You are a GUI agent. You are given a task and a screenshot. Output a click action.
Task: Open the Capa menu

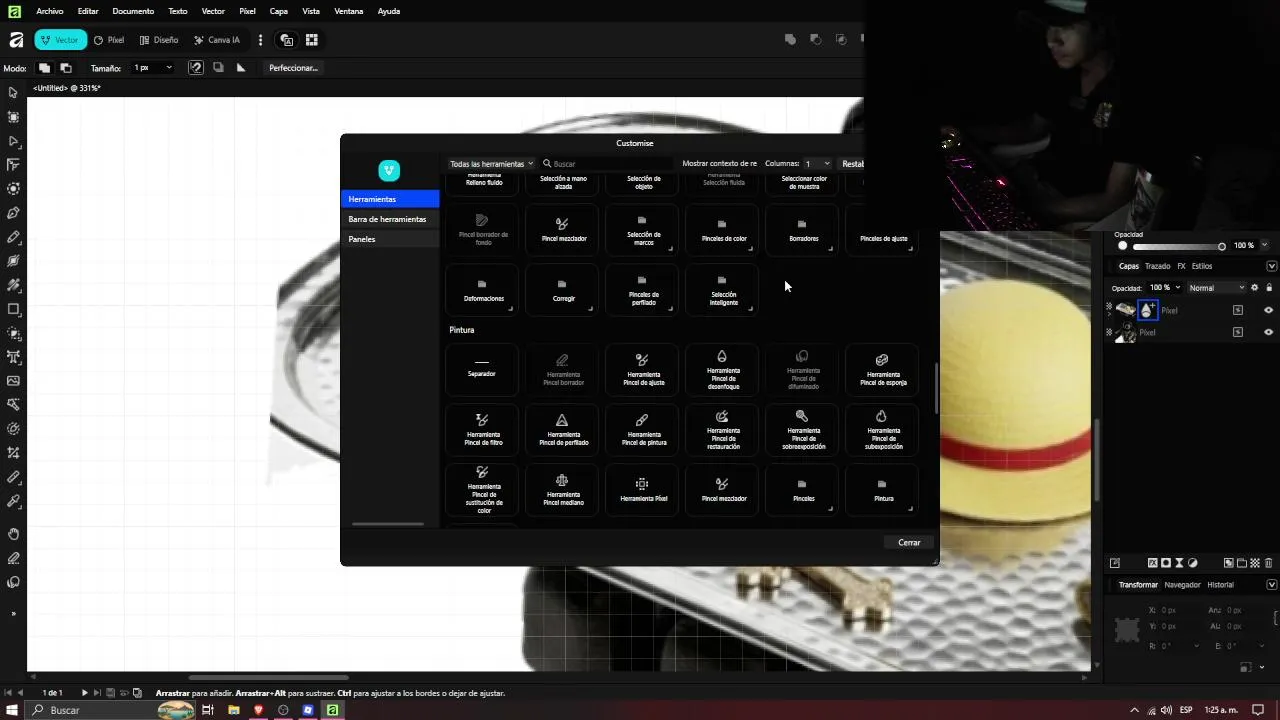[279, 11]
